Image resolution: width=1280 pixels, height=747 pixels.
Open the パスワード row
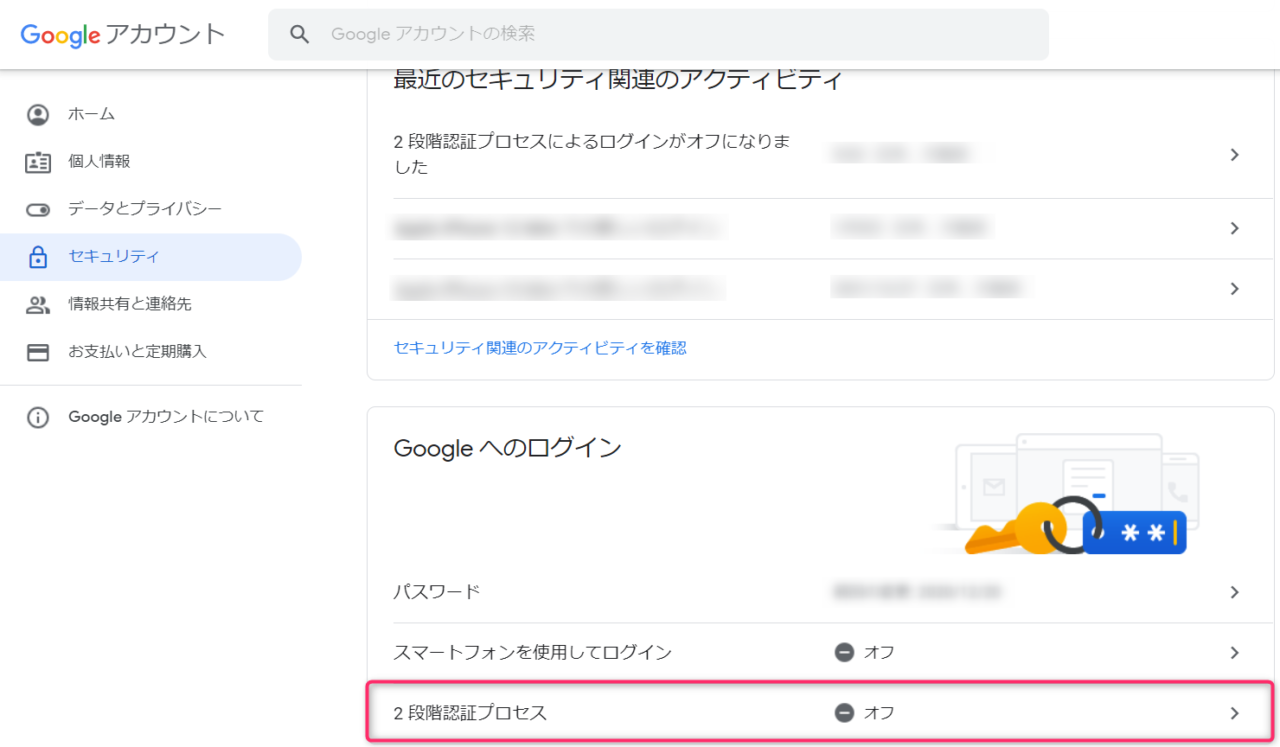pos(820,592)
